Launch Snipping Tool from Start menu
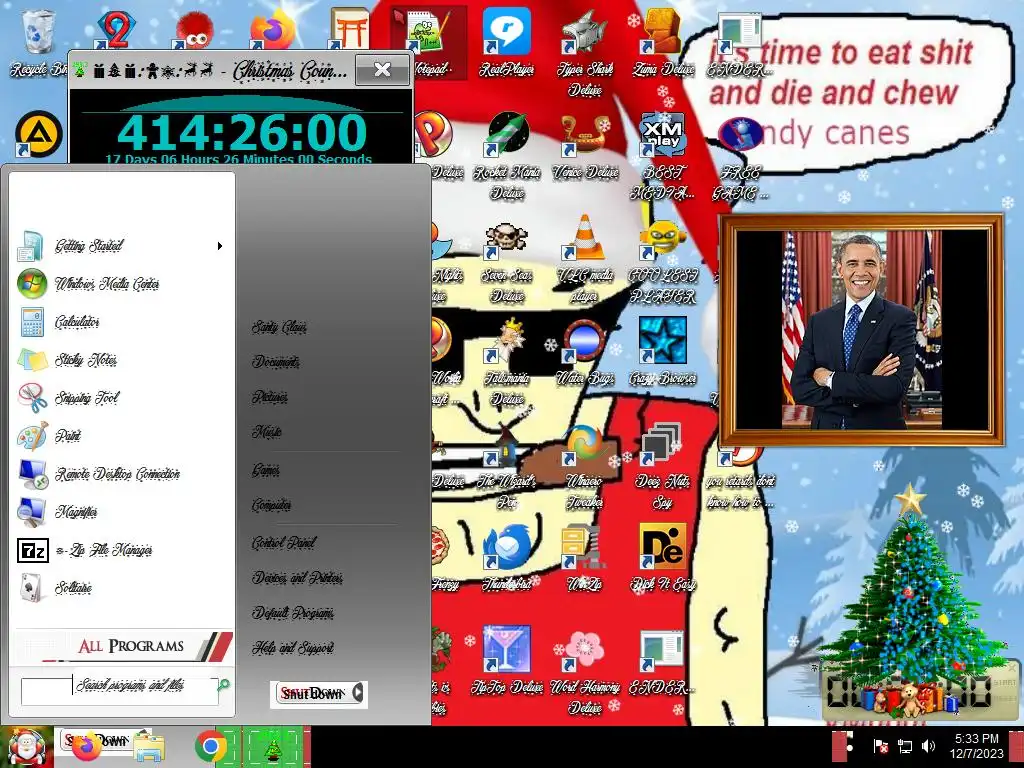The width and height of the screenshot is (1024, 768). tap(121, 398)
